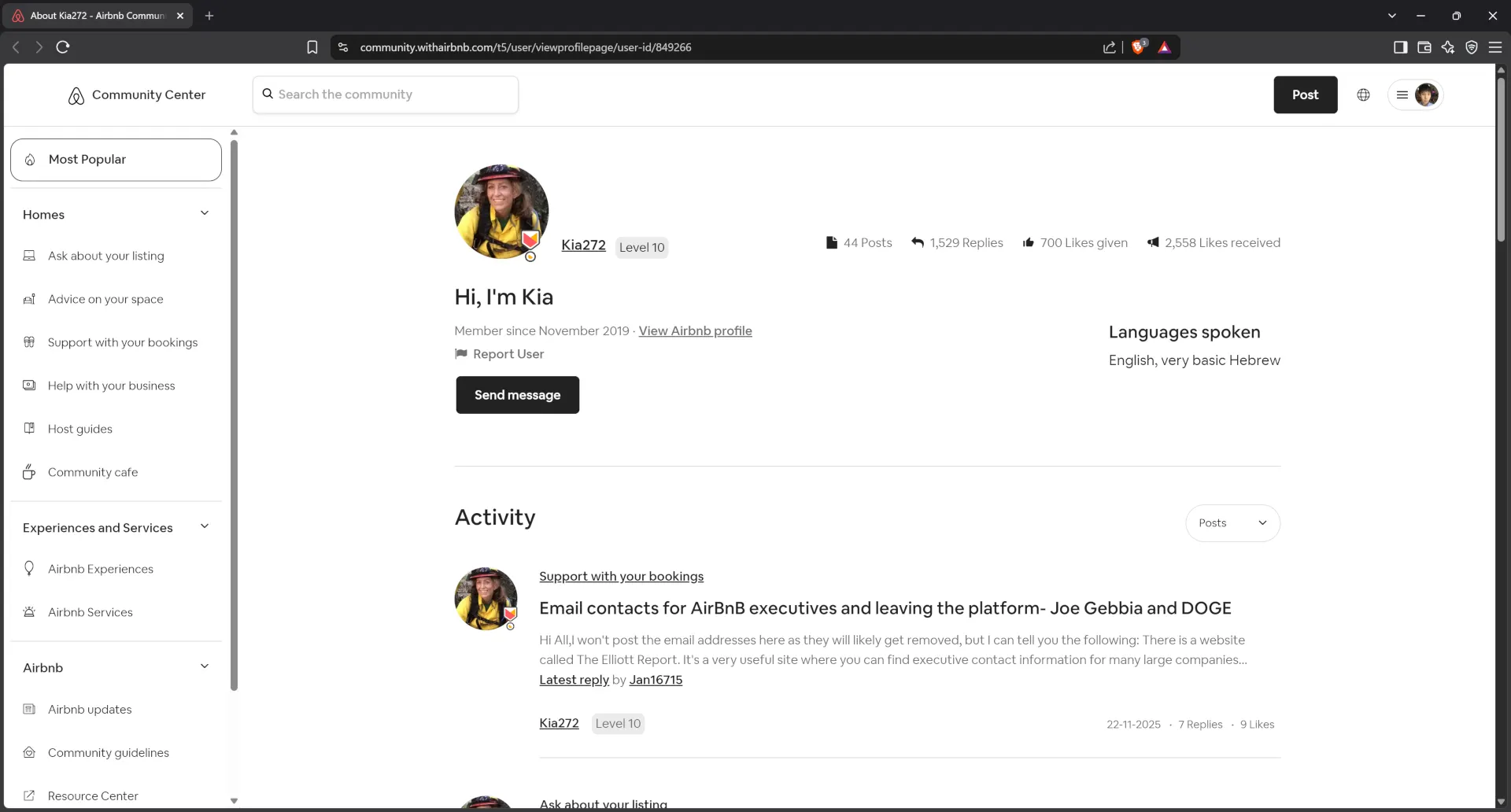Open the Most Popular menu item
The width and height of the screenshot is (1511, 812).
pos(116,160)
